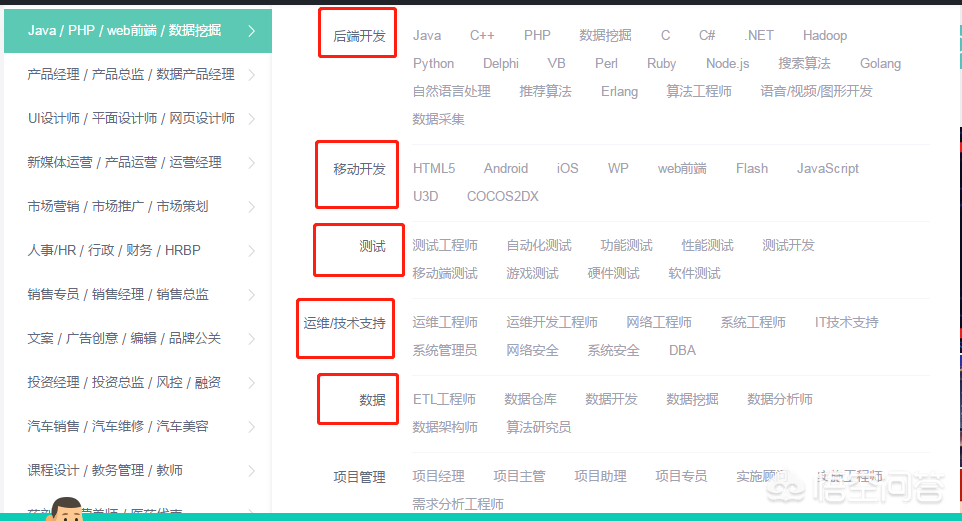The image size is (962, 521).
Task: Open 课程设计 / 教务管理 / 教师 menu item
Action: pos(105,470)
